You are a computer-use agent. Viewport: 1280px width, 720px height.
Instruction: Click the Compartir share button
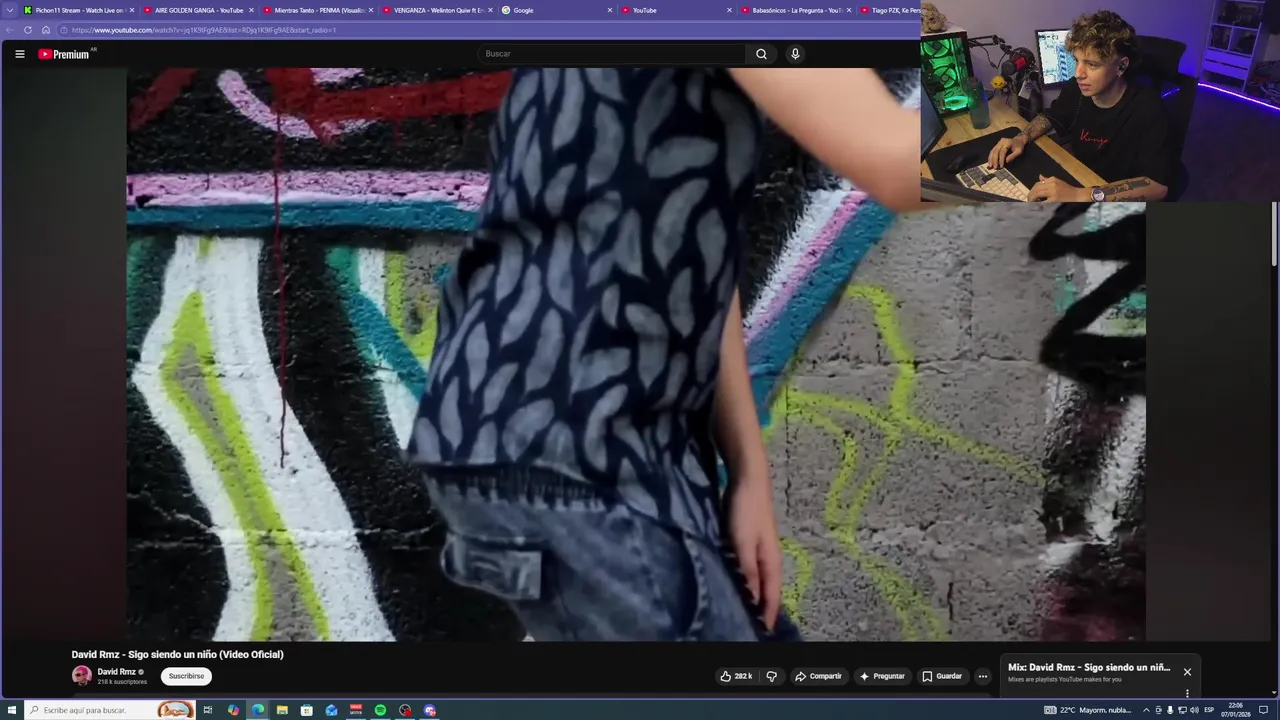coord(818,676)
